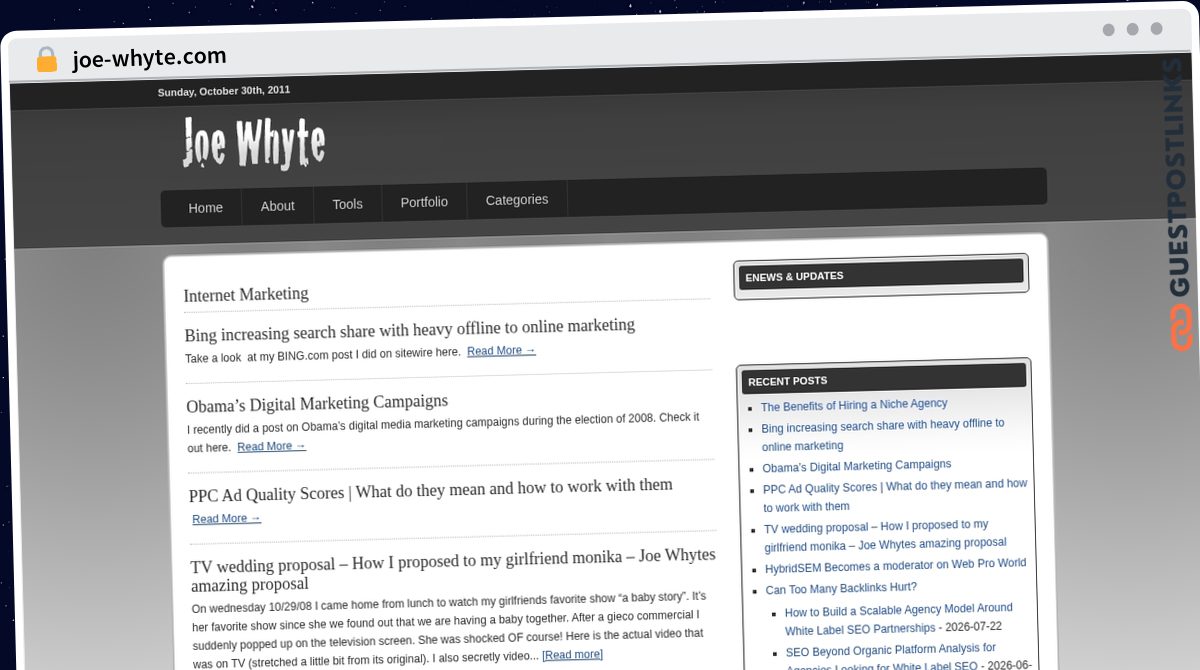
Task: Click Read More under the Bing post
Action: coord(501,351)
